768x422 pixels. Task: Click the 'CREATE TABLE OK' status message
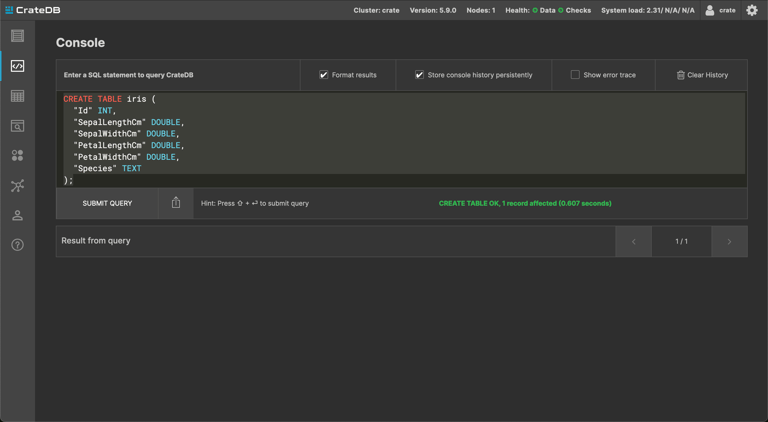[x=525, y=203]
